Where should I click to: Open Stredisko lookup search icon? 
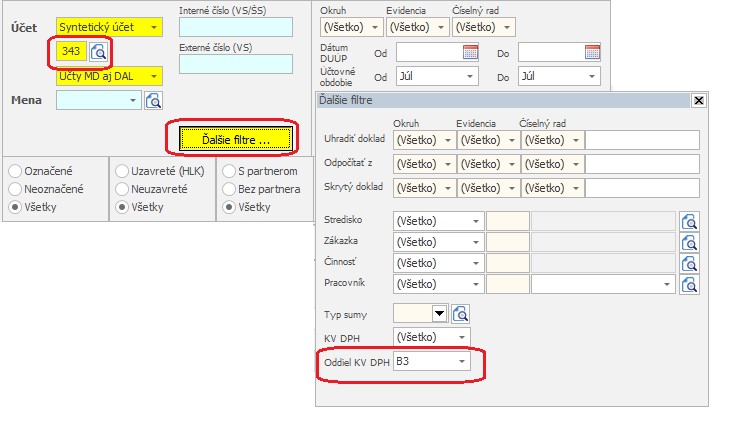pos(689,221)
